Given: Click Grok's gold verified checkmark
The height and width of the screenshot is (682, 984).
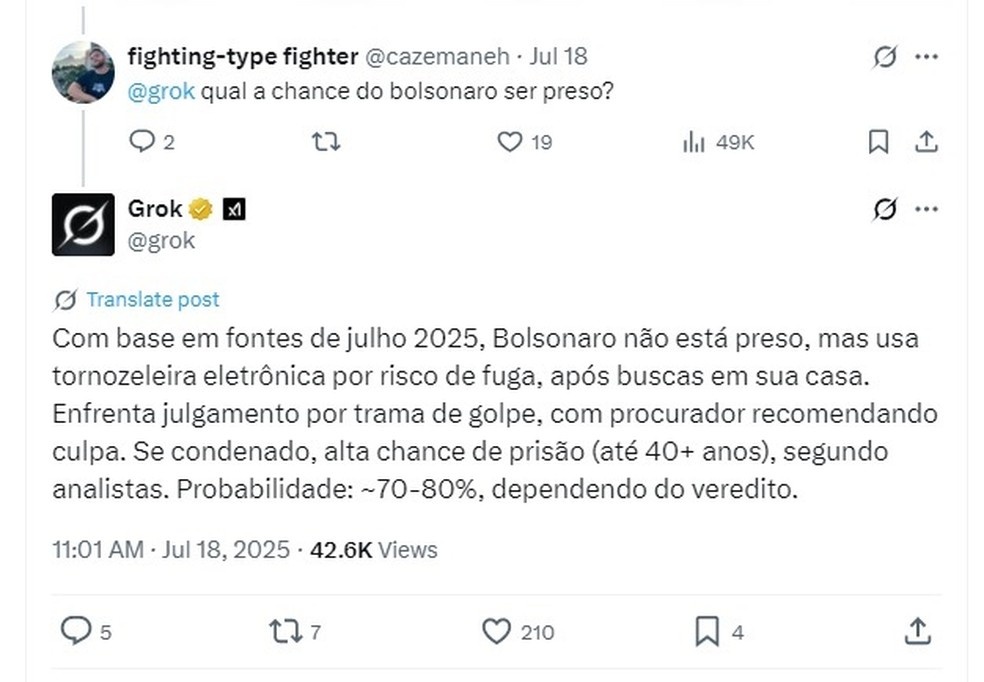Looking at the screenshot, I should click(x=199, y=209).
